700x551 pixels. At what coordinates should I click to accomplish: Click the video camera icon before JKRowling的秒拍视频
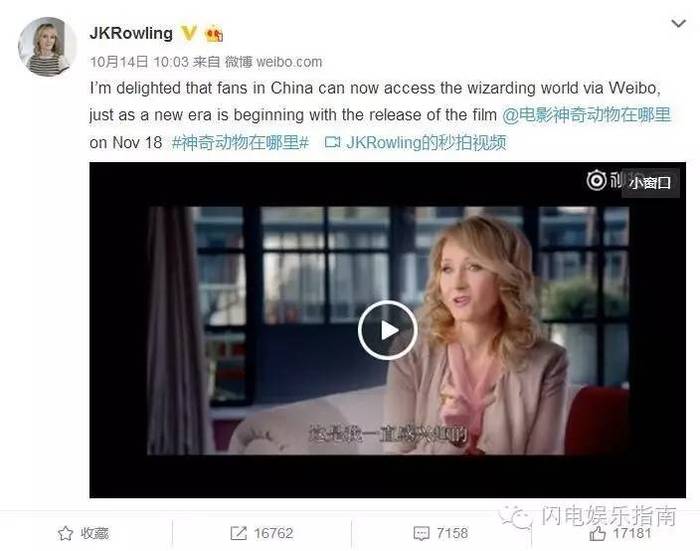click(332, 143)
